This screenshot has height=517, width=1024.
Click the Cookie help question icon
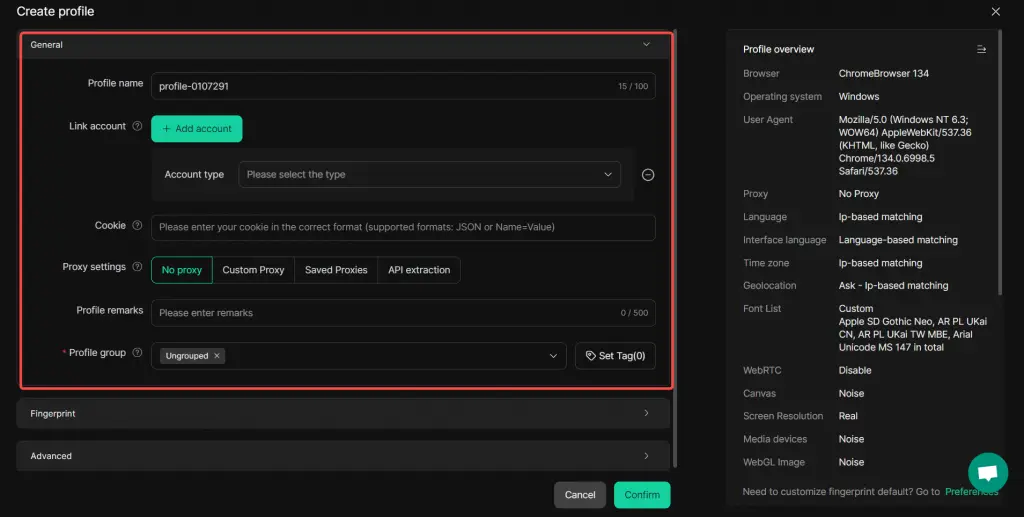[137, 226]
